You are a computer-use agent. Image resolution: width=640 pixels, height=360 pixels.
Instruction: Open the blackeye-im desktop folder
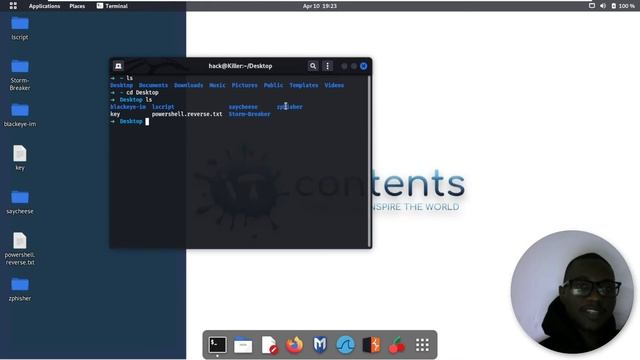click(x=20, y=115)
